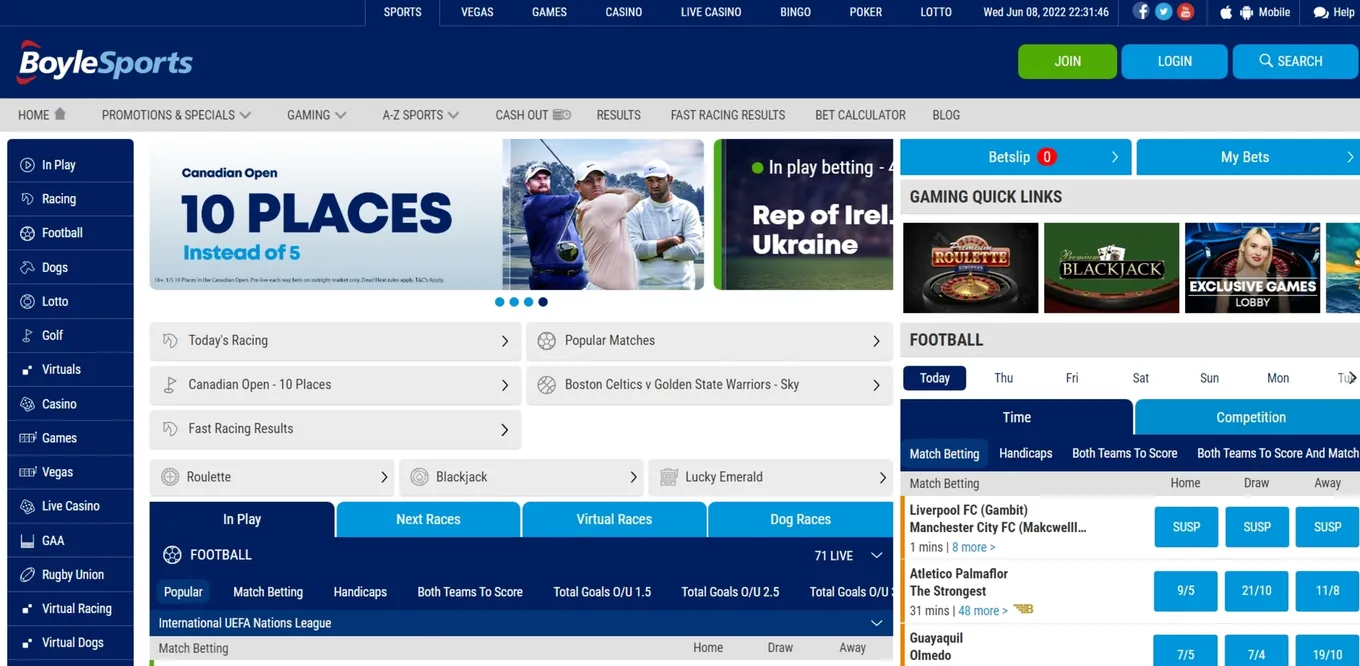The width and height of the screenshot is (1360, 666).
Task: Open the BoyleSports Twitter icon
Action: coord(1163,12)
